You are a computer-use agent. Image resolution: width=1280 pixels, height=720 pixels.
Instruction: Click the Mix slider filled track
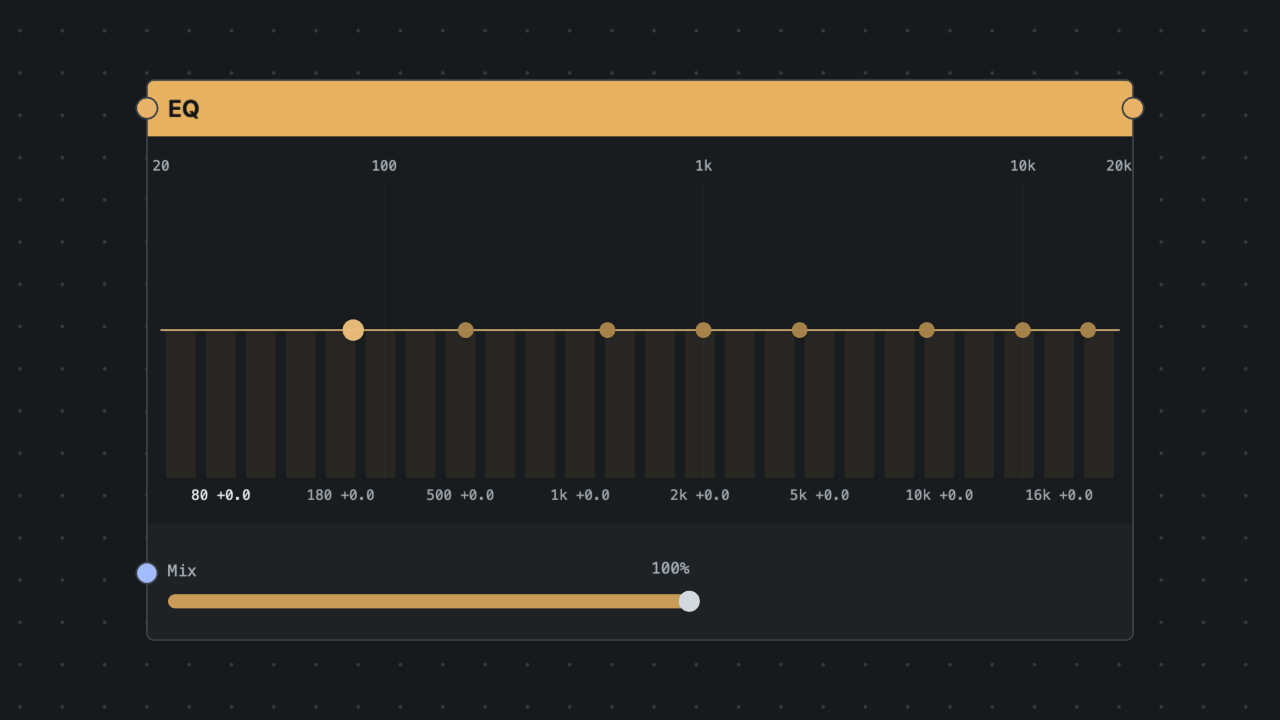pos(428,601)
